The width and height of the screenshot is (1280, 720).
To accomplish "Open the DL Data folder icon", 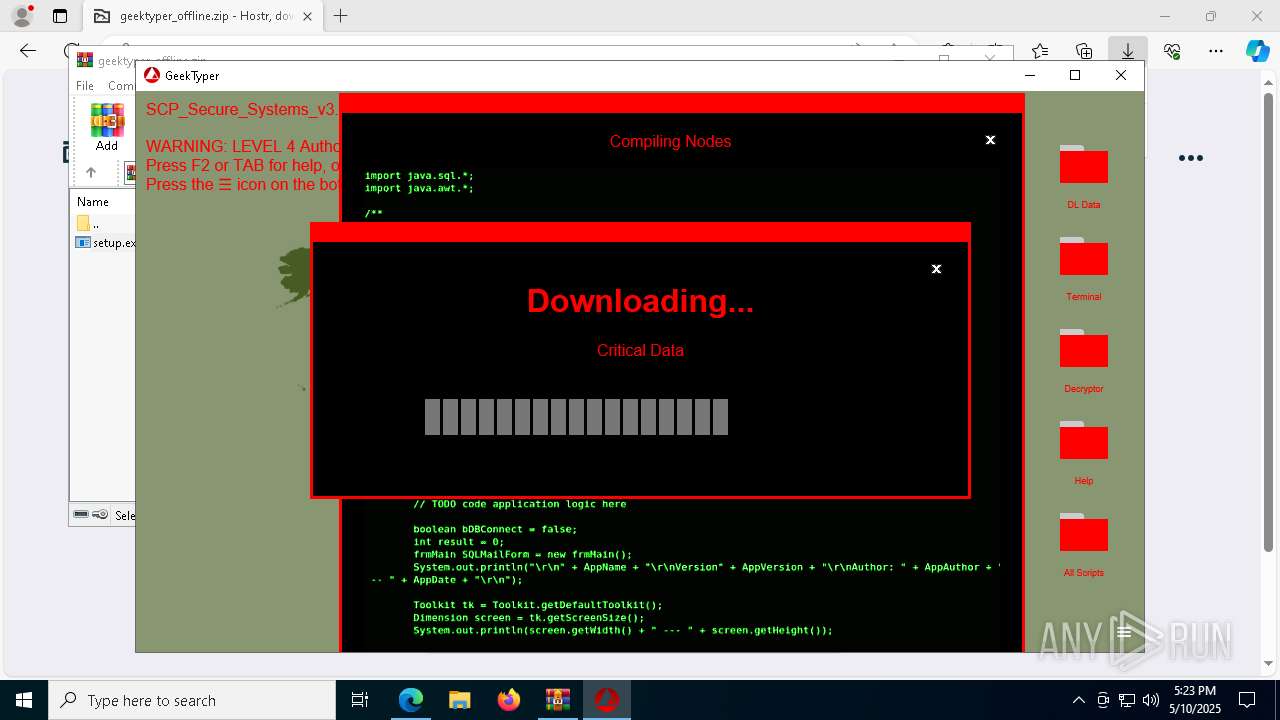I will (x=1083, y=165).
